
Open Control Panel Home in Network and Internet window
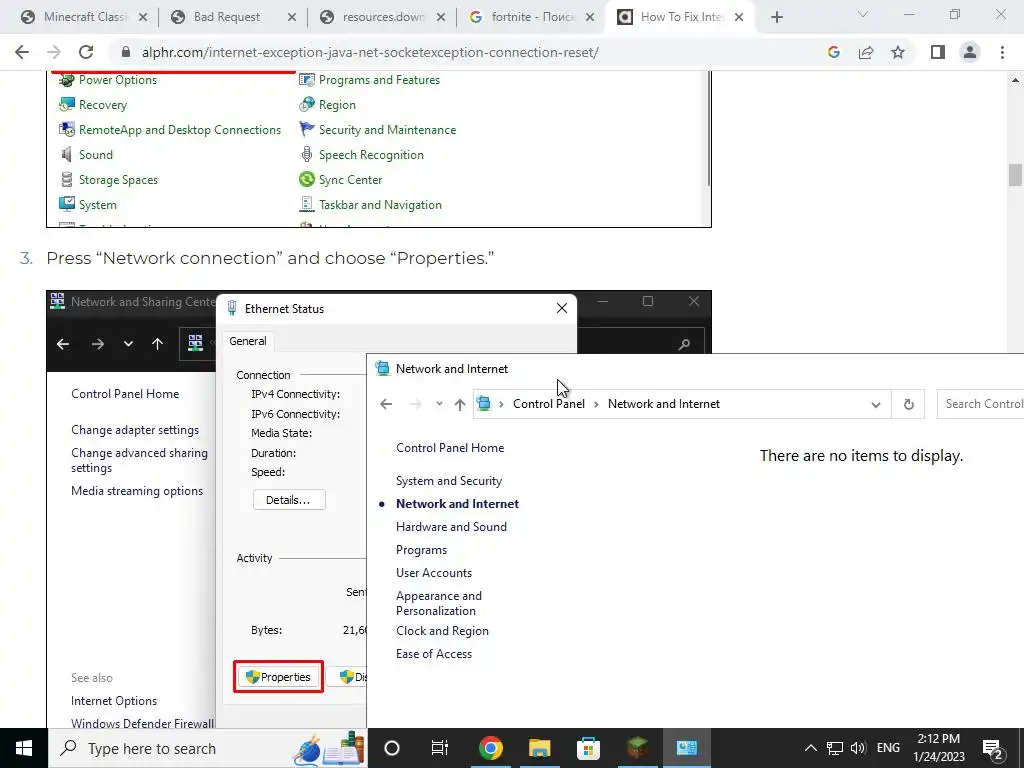[x=450, y=448]
